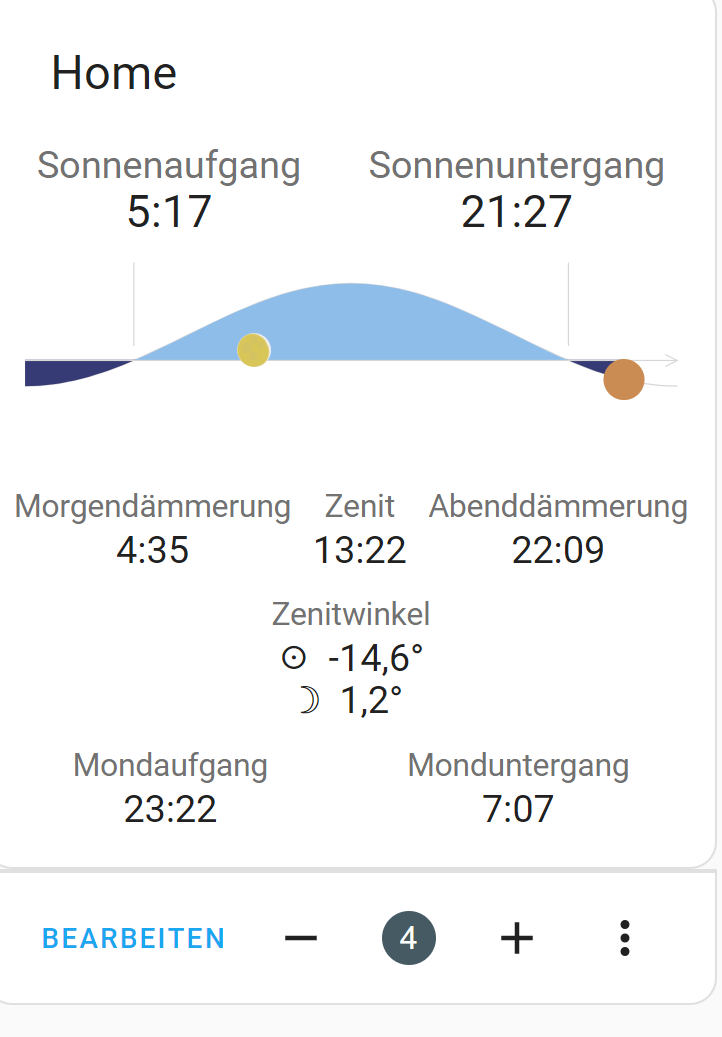Click the Monduntergang 7:07 value
Viewport: 722px width, 1037px height.
pyautogui.click(x=518, y=809)
